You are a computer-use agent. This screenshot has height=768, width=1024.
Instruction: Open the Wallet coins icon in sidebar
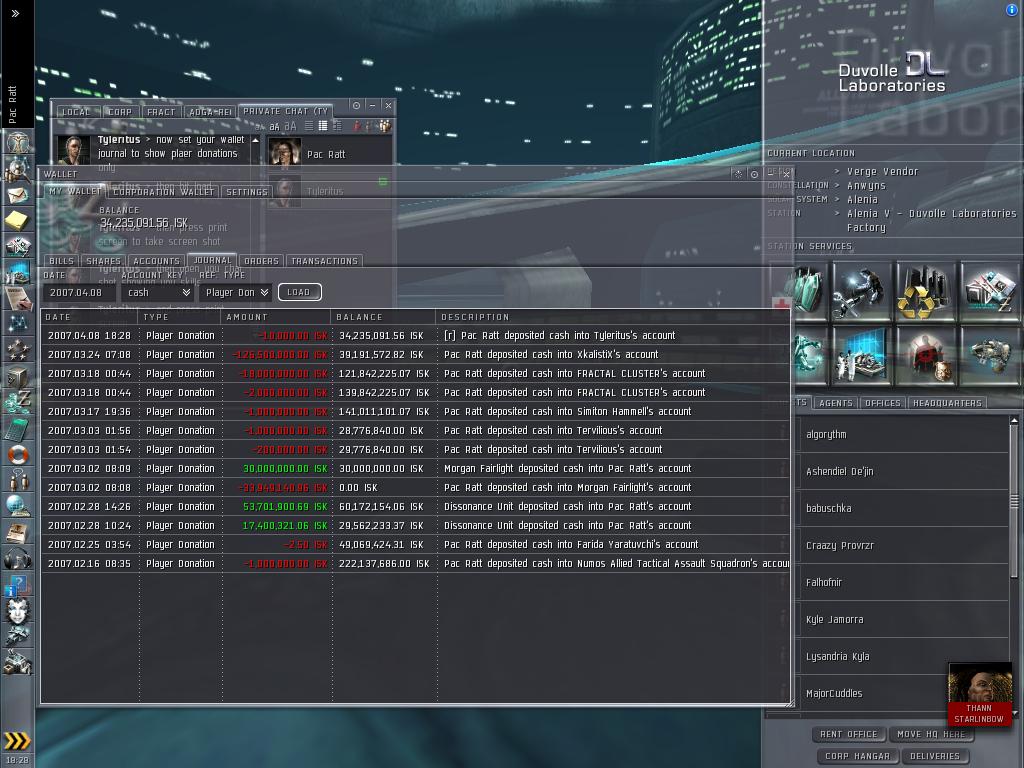[18, 402]
